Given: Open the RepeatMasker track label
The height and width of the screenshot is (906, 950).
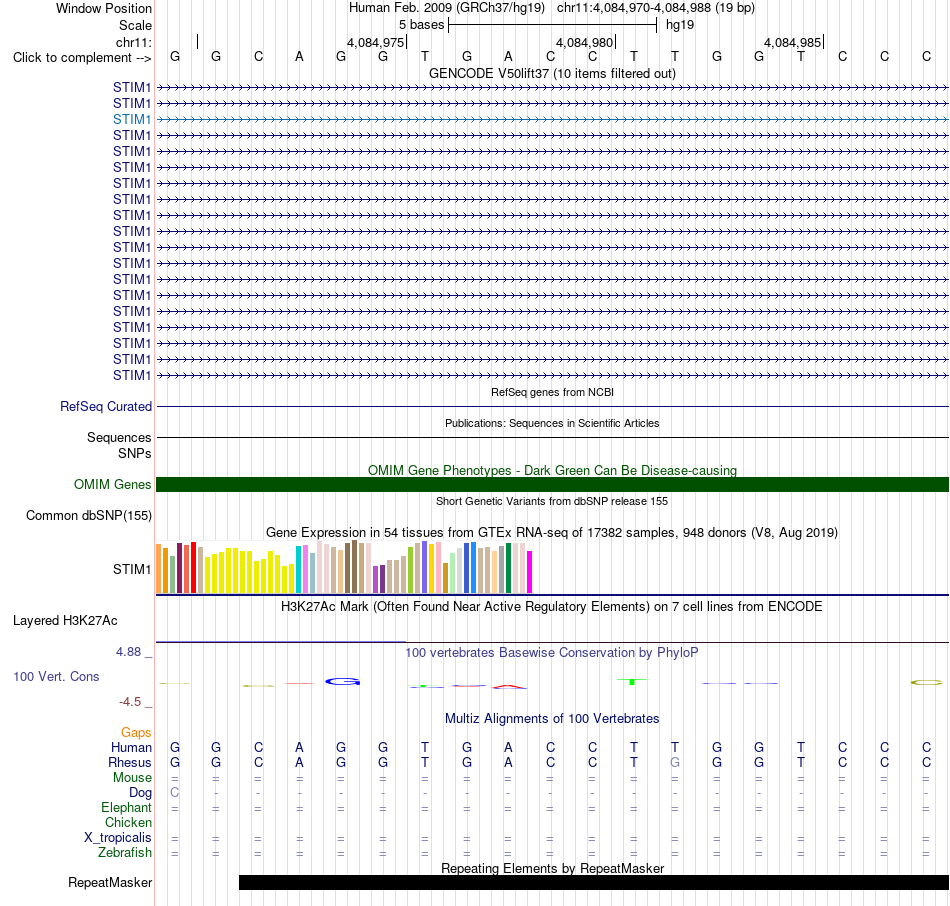Looking at the screenshot, I should tap(110, 883).
